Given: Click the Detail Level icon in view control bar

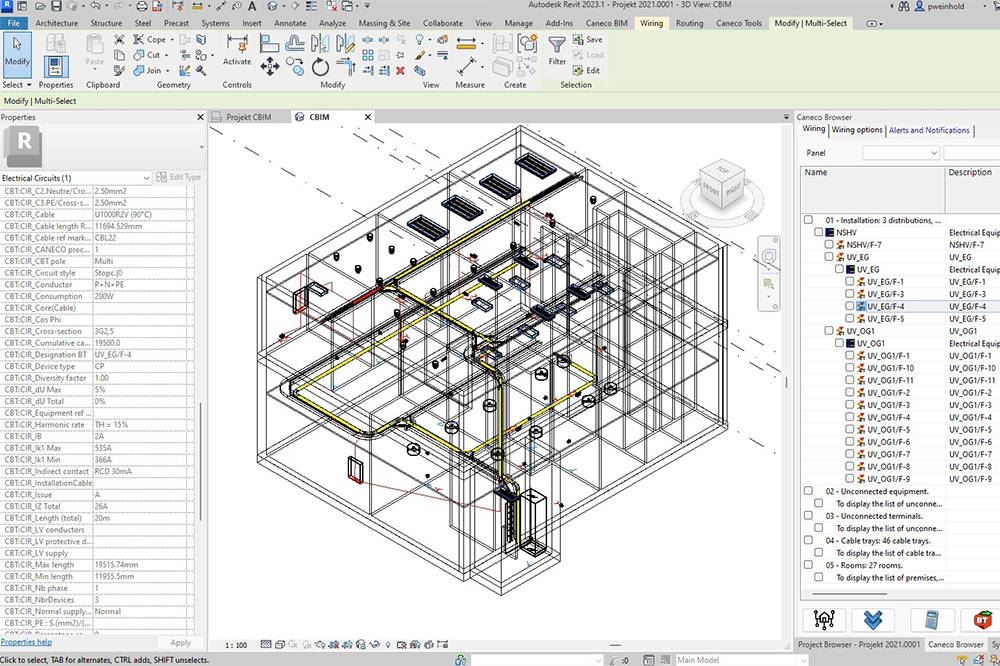Looking at the screenshot, I should tap(266, 644).
